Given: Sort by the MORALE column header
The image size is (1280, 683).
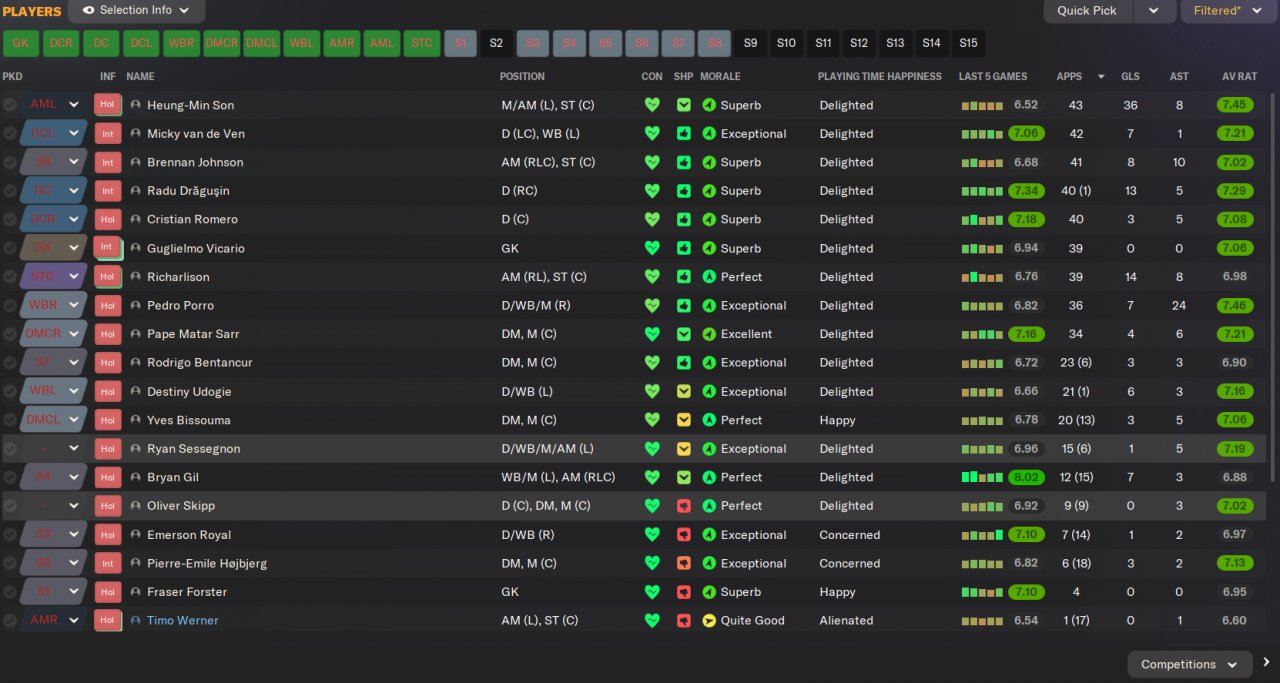Looking at the screenshot, I should pyautogui.click(x=720, y=76).
